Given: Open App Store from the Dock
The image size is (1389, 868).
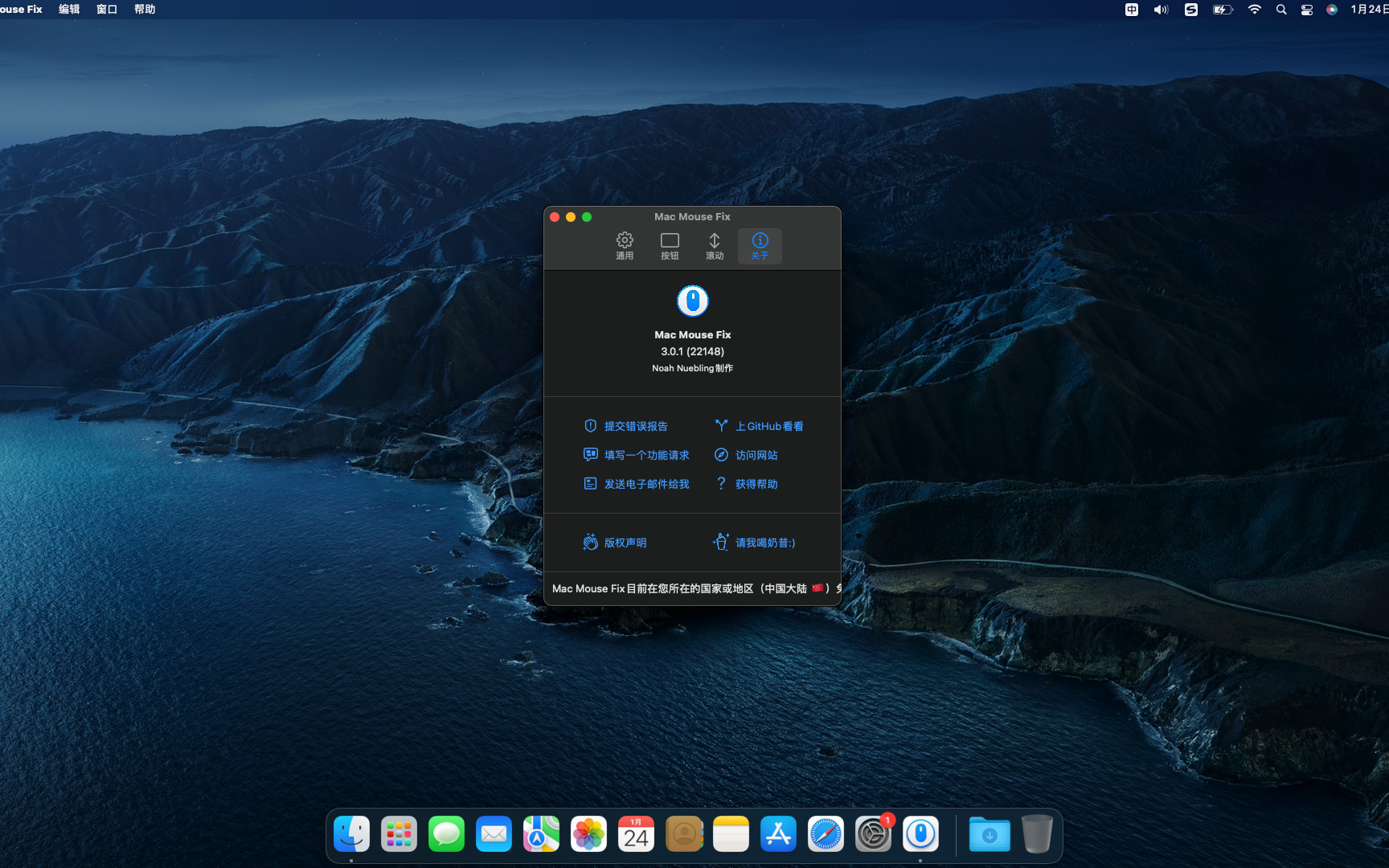Looking at the screenshot, I should 778,834.
